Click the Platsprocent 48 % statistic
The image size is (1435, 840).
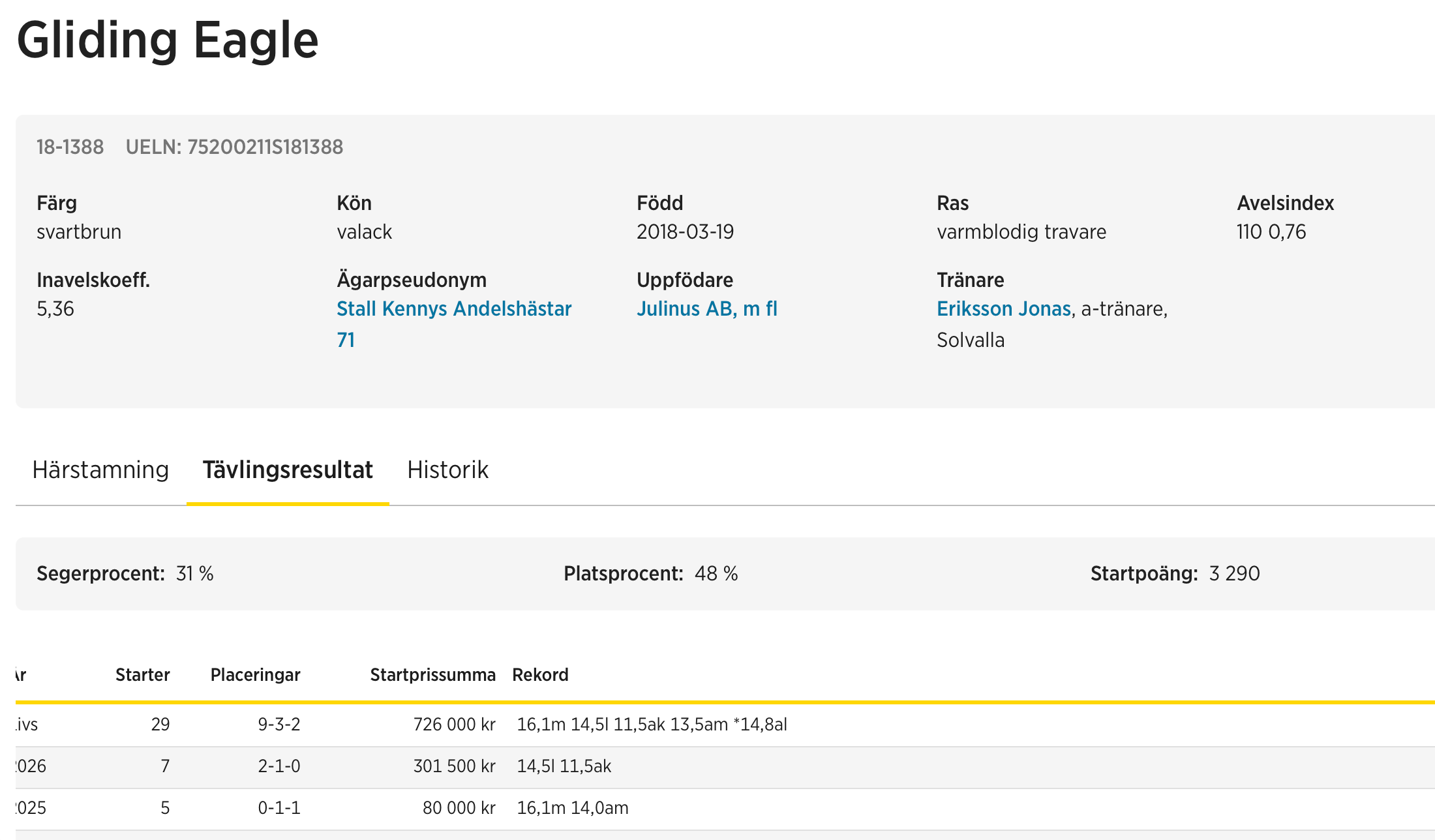tap(650, 574)
